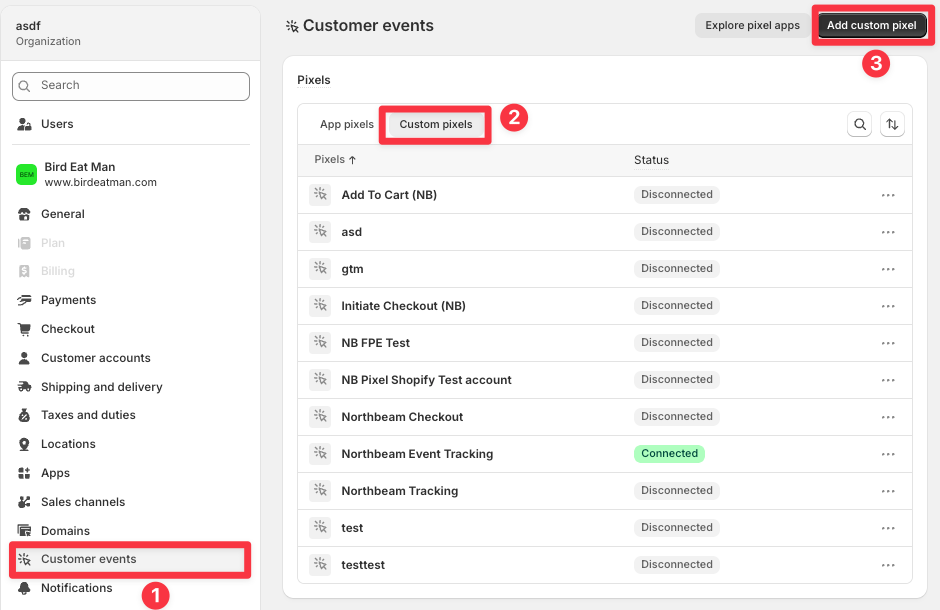Click the pixel icon beside NB FPE Test
940x610 pixels.
click(x=320, y=343)
